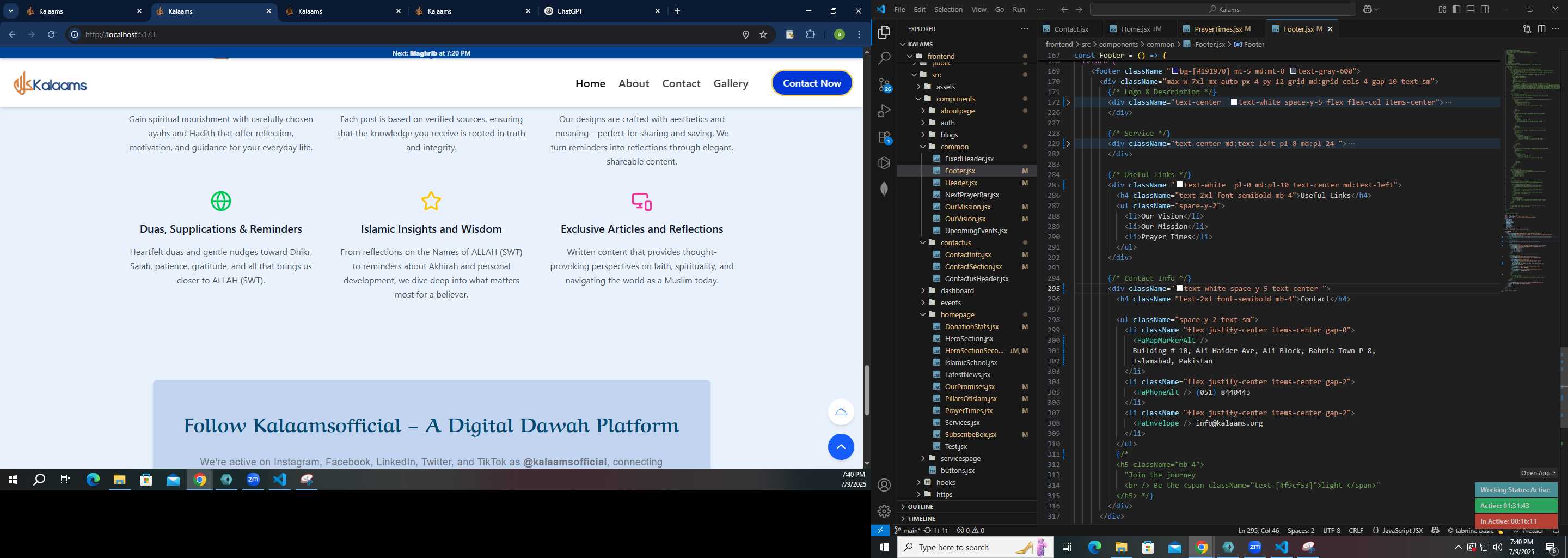Click the Contact Now button

click(812, 83)
